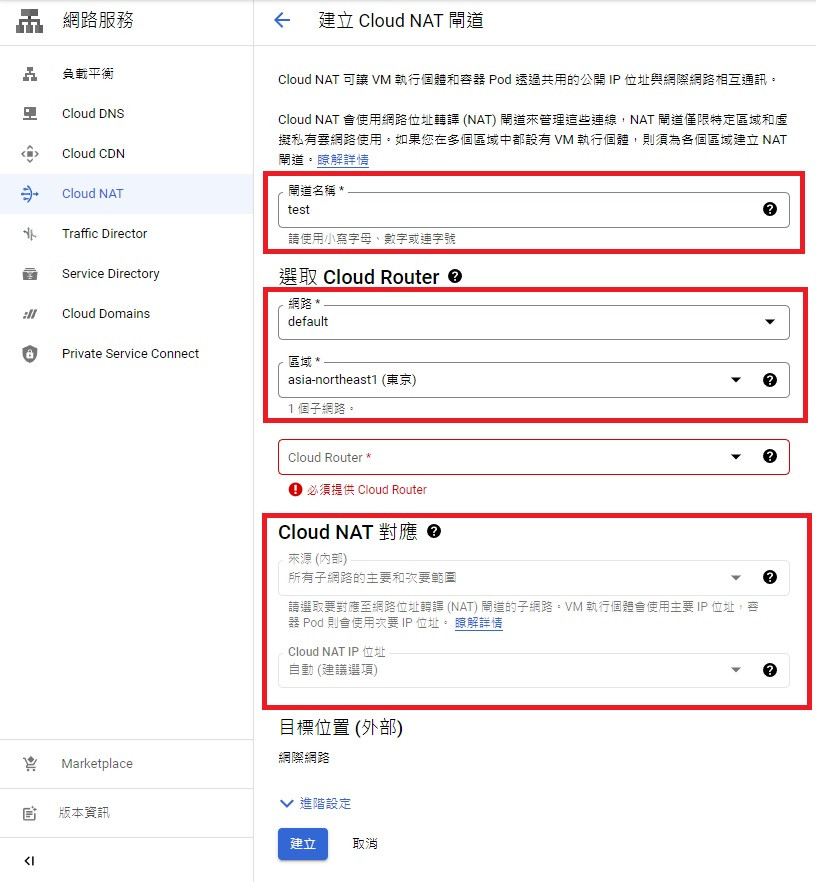Click the 網路服務 network services header icon
The image size is (816, 882).
pyautogui.click(x=29, y=21)
